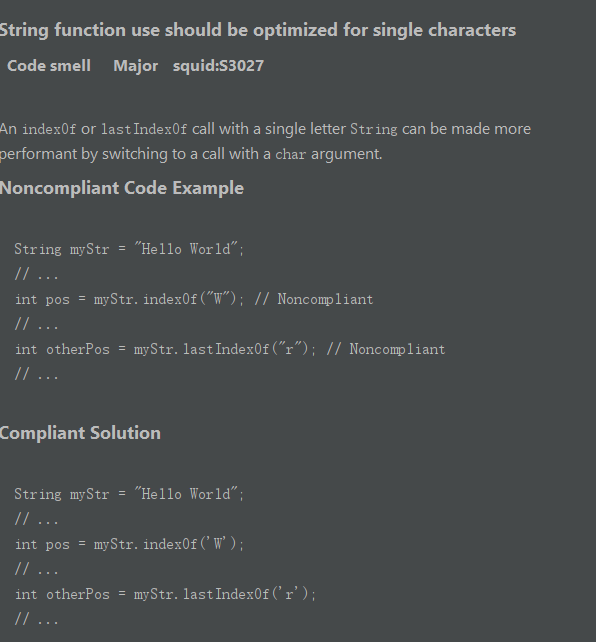Image resolution: width=596 pixels, height=642 pixels.
Task: Click the "Noncompliant Code Example" heading
Action: 122,188
